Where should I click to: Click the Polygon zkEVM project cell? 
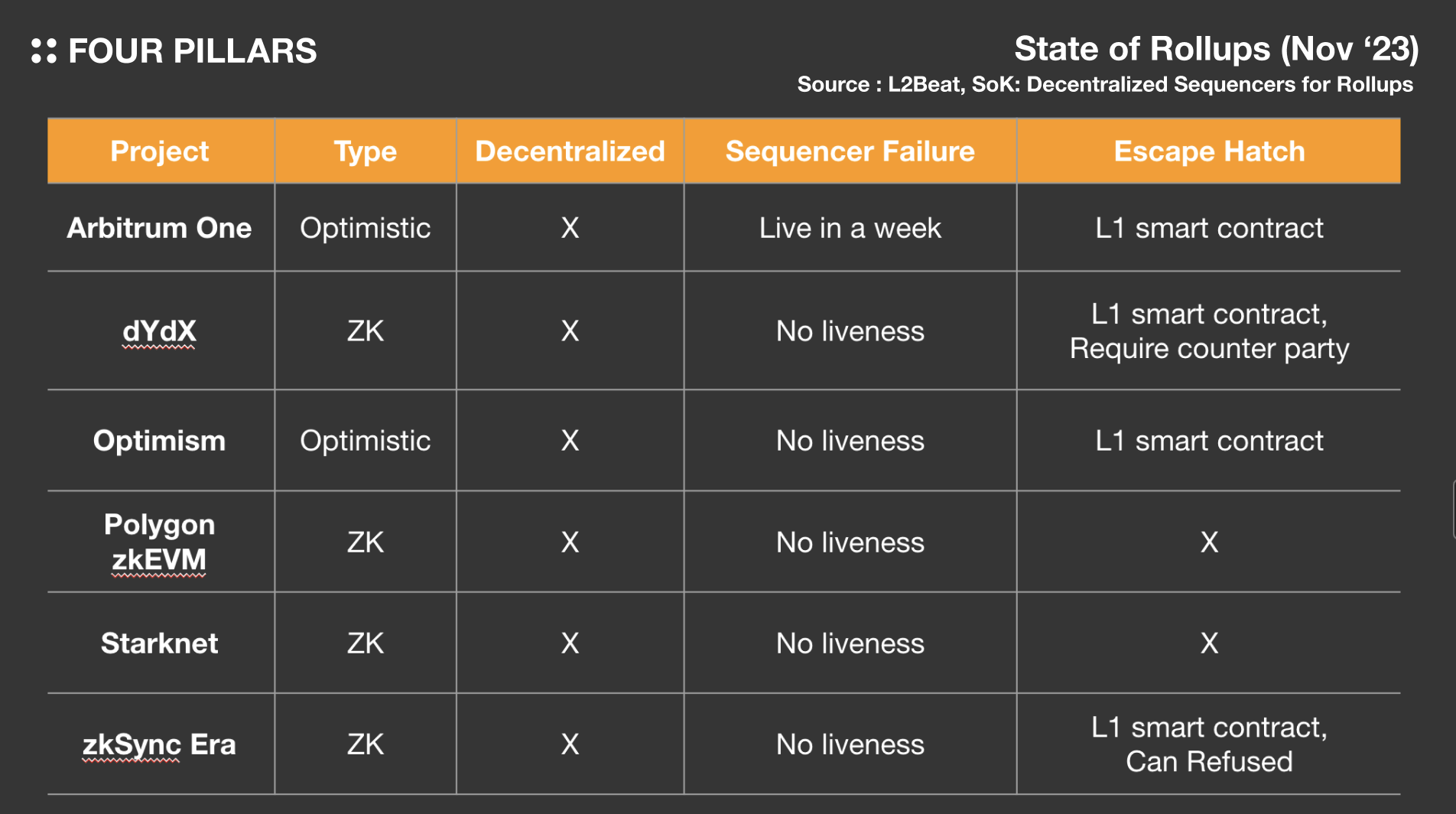click(x=160, y=542)
